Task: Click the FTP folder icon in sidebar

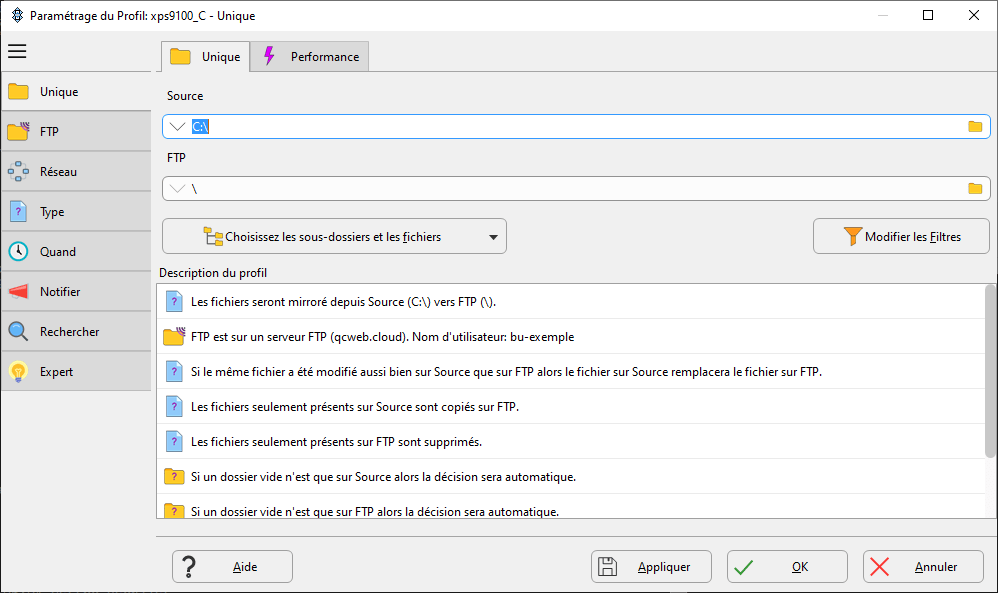Action: click(x=18, y=131)
